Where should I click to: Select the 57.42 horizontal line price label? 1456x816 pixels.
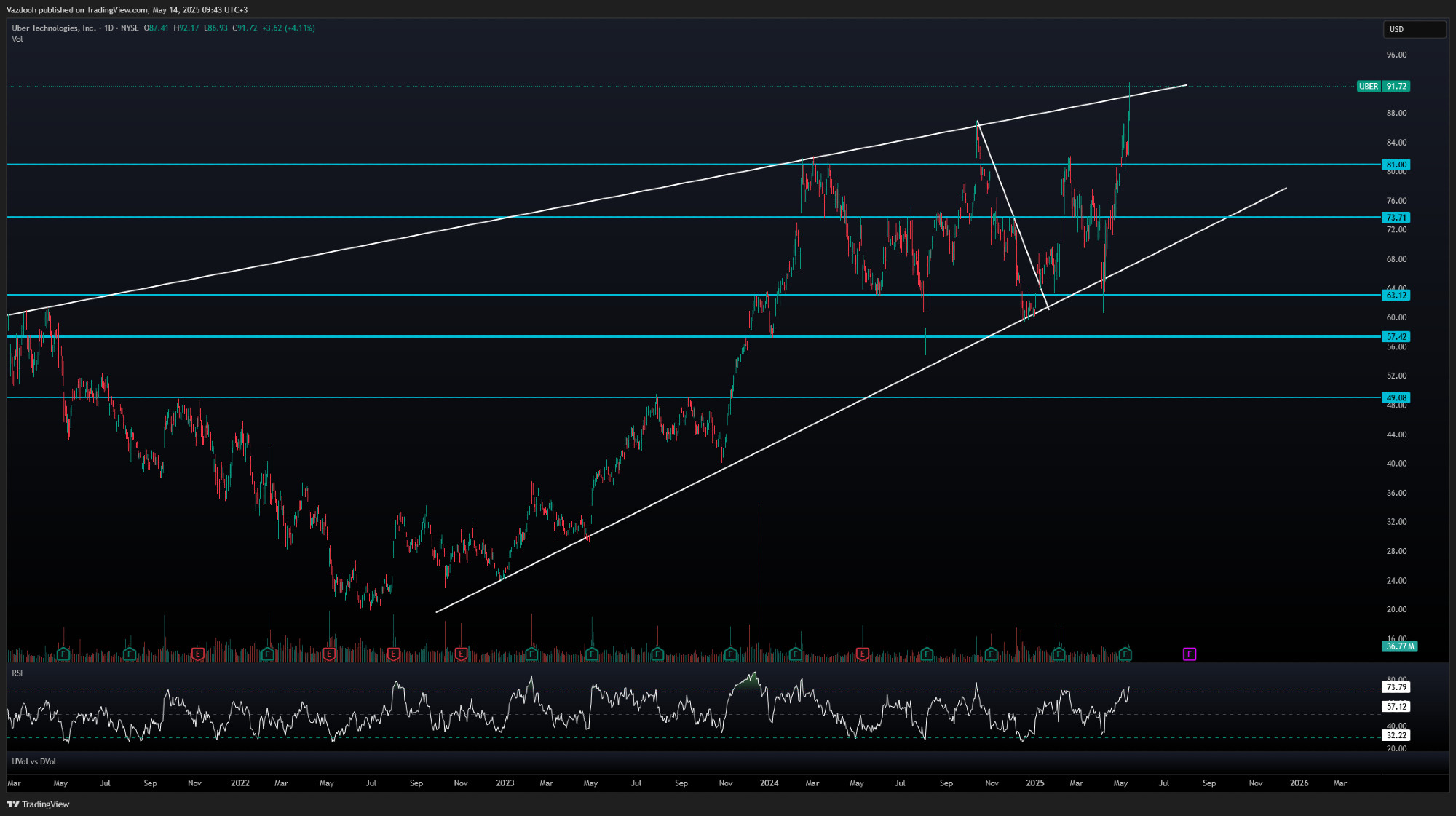click(1396, 337)
